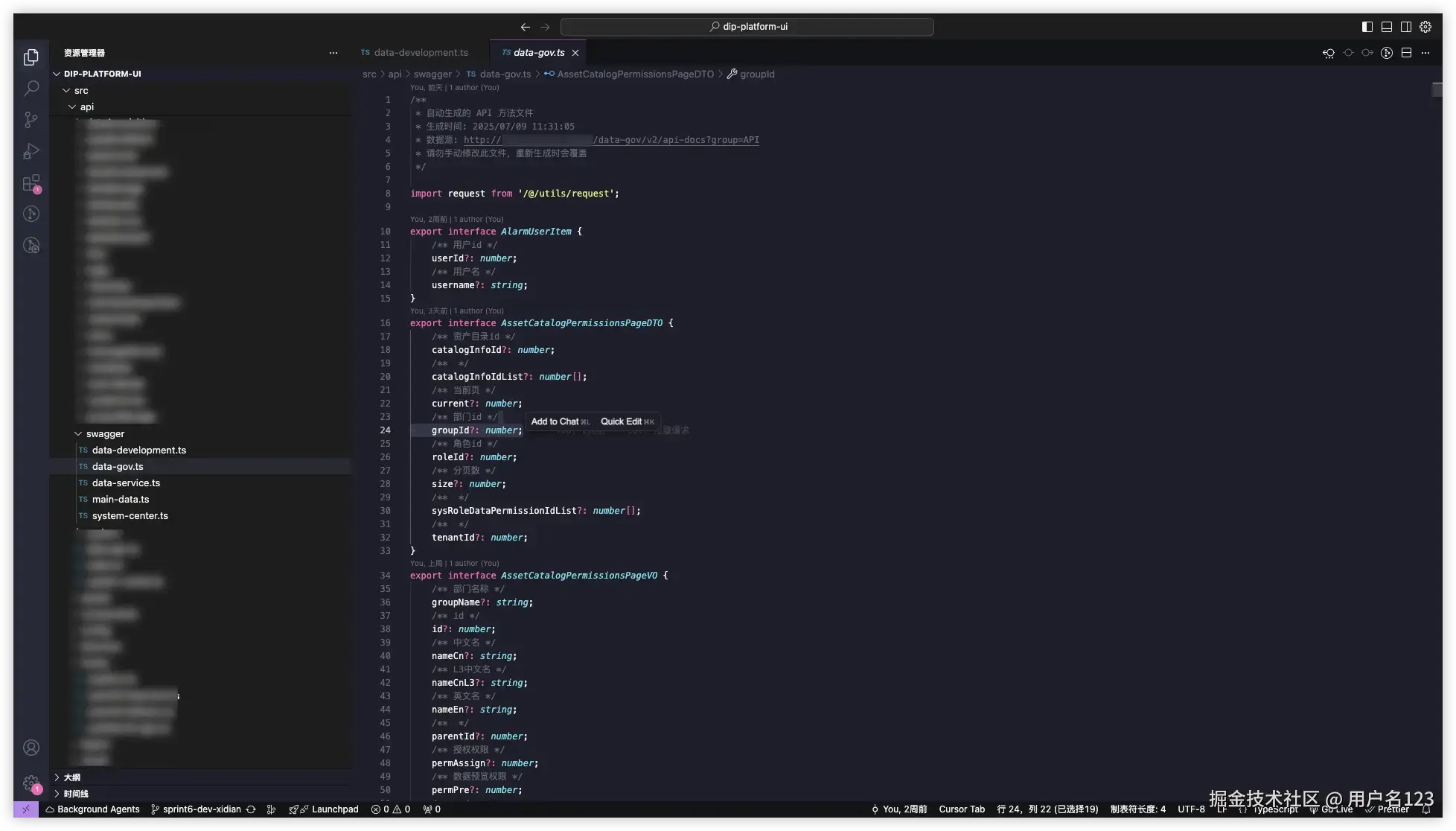Collapse the swagger folder
Screen dimensions: 1456x831
point(105,434)
